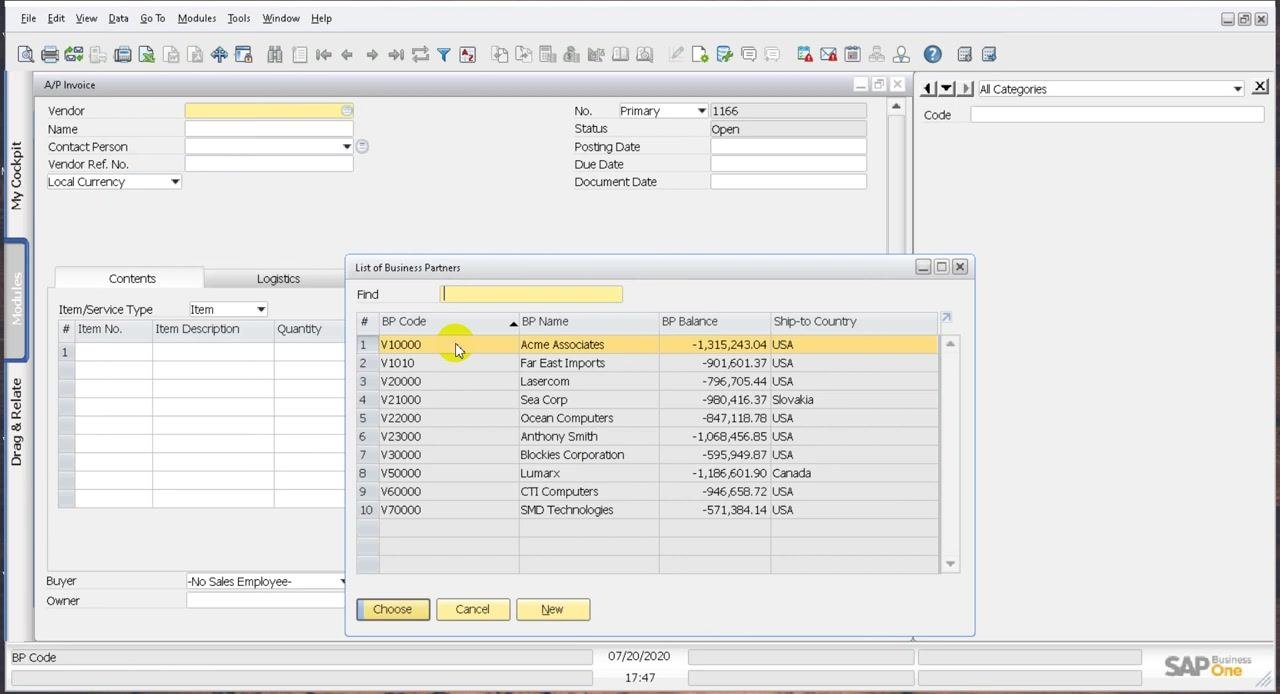Screen dimensions: 1280x694
Task: Click the Sort A-Z icon
Action: click(468, 55)
